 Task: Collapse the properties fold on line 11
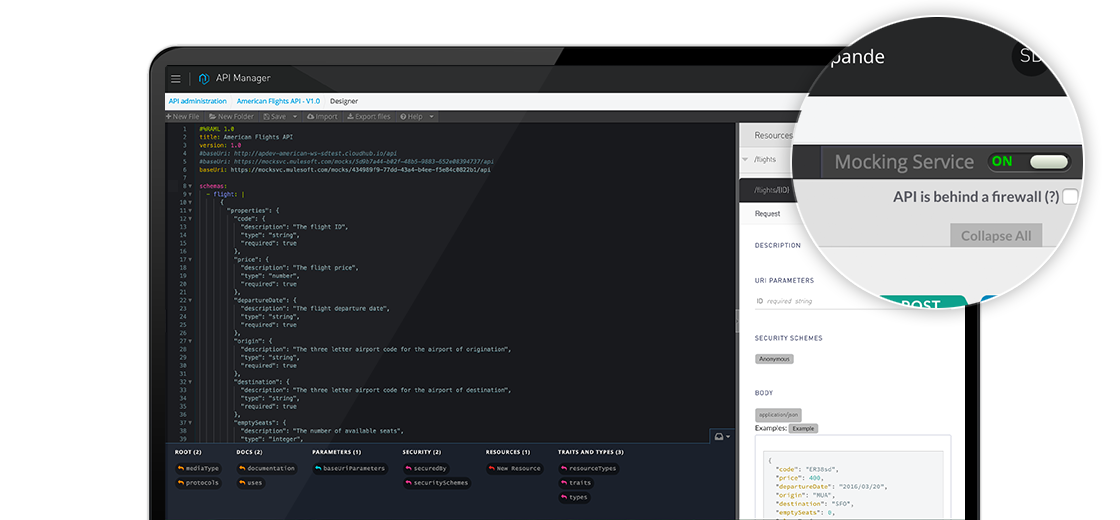point(191,211)
